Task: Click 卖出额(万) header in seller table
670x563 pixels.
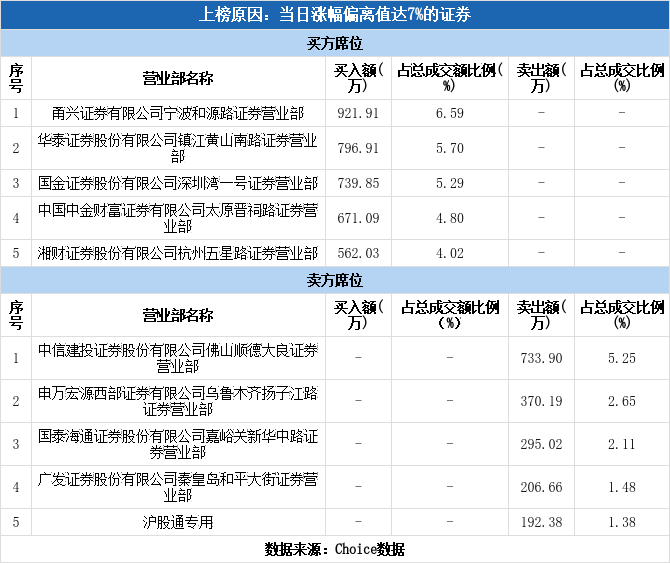Action: coord(541,315)
